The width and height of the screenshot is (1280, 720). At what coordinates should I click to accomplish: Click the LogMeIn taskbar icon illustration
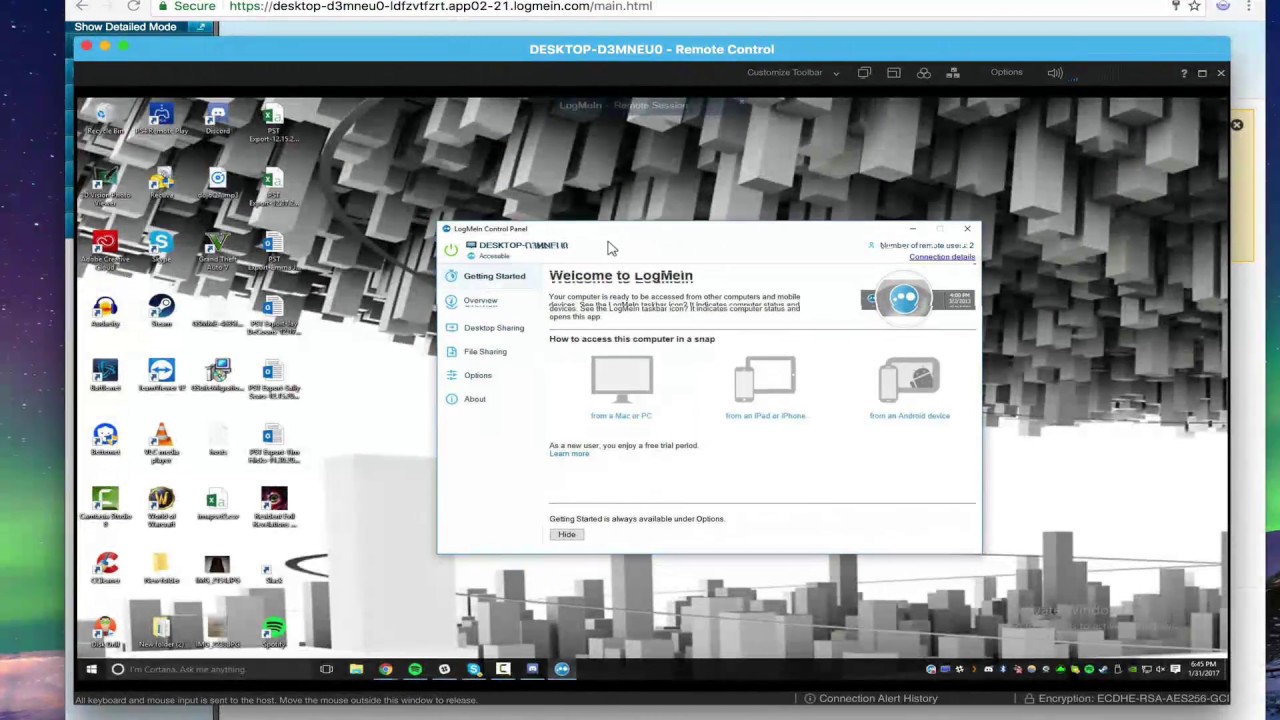click(904, 299)
